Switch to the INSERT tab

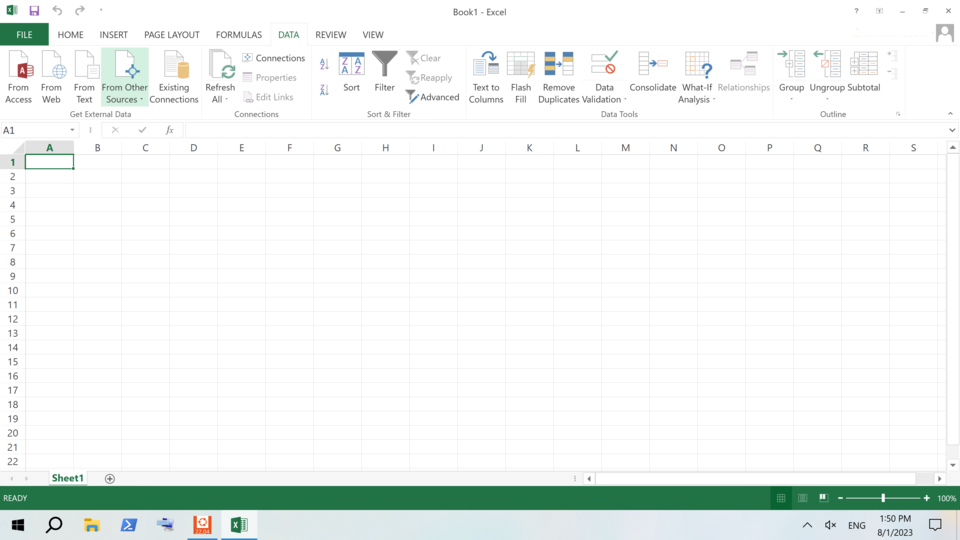point(114,34)
